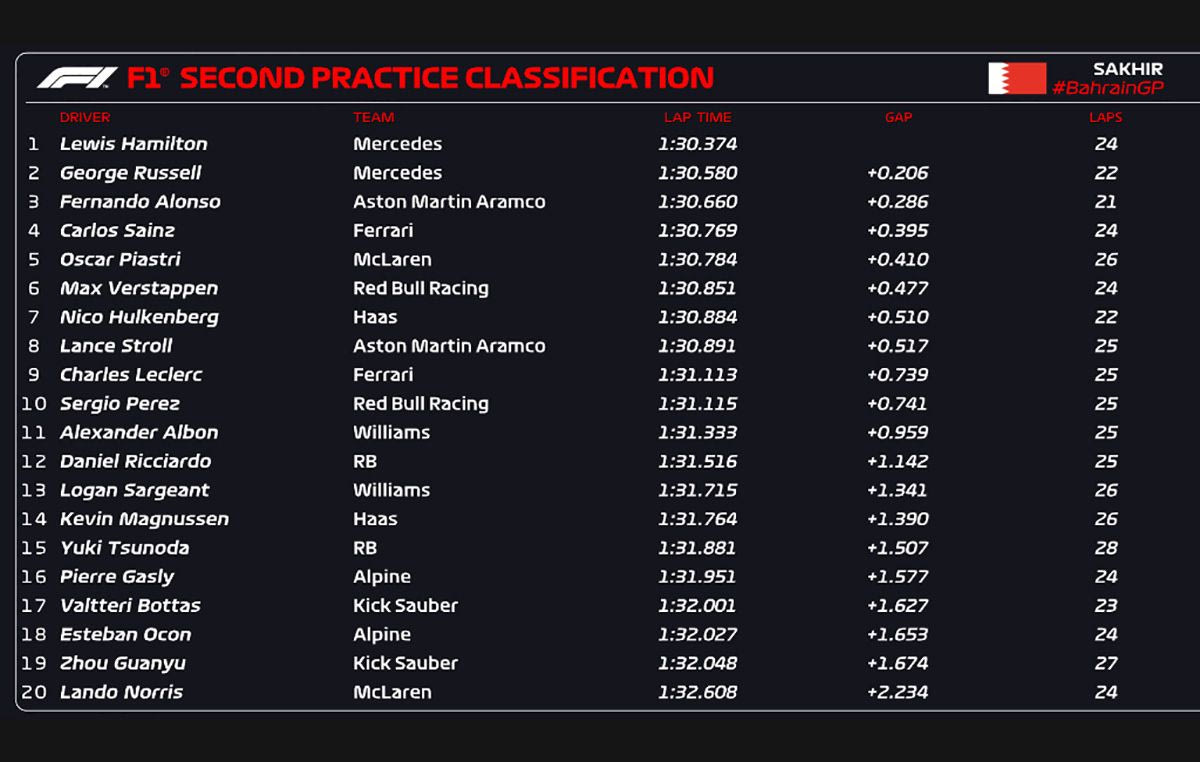Click the DRIVER column header

pos(85,118)
